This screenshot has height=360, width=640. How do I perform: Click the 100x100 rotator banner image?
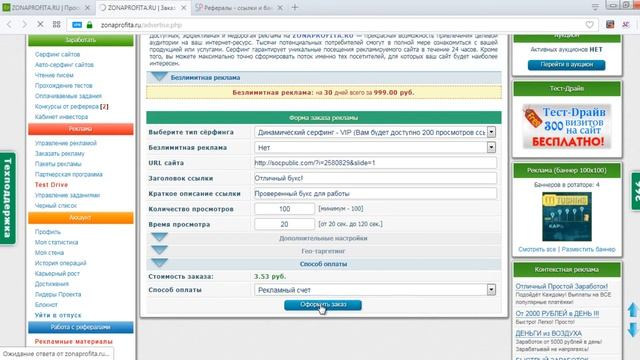[567, 217]
